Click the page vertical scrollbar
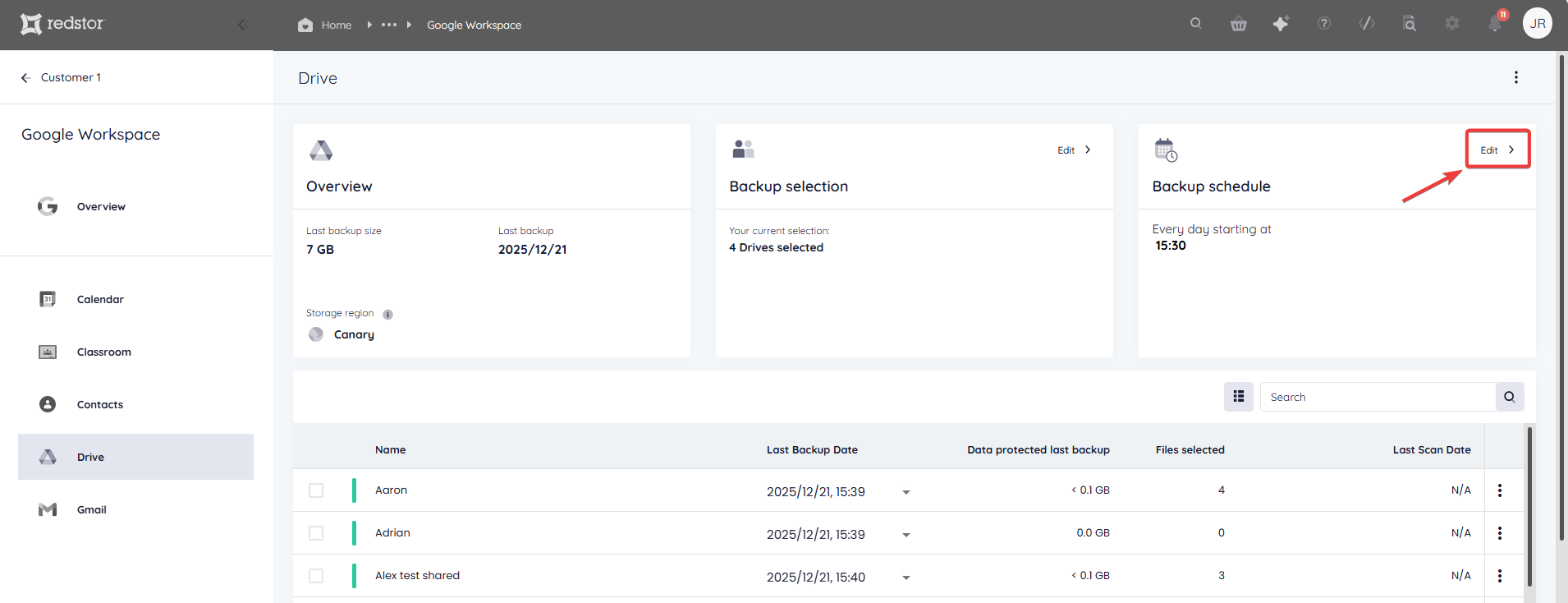The width and height of the screenshot is (1568, 603). pos(1561,296)
